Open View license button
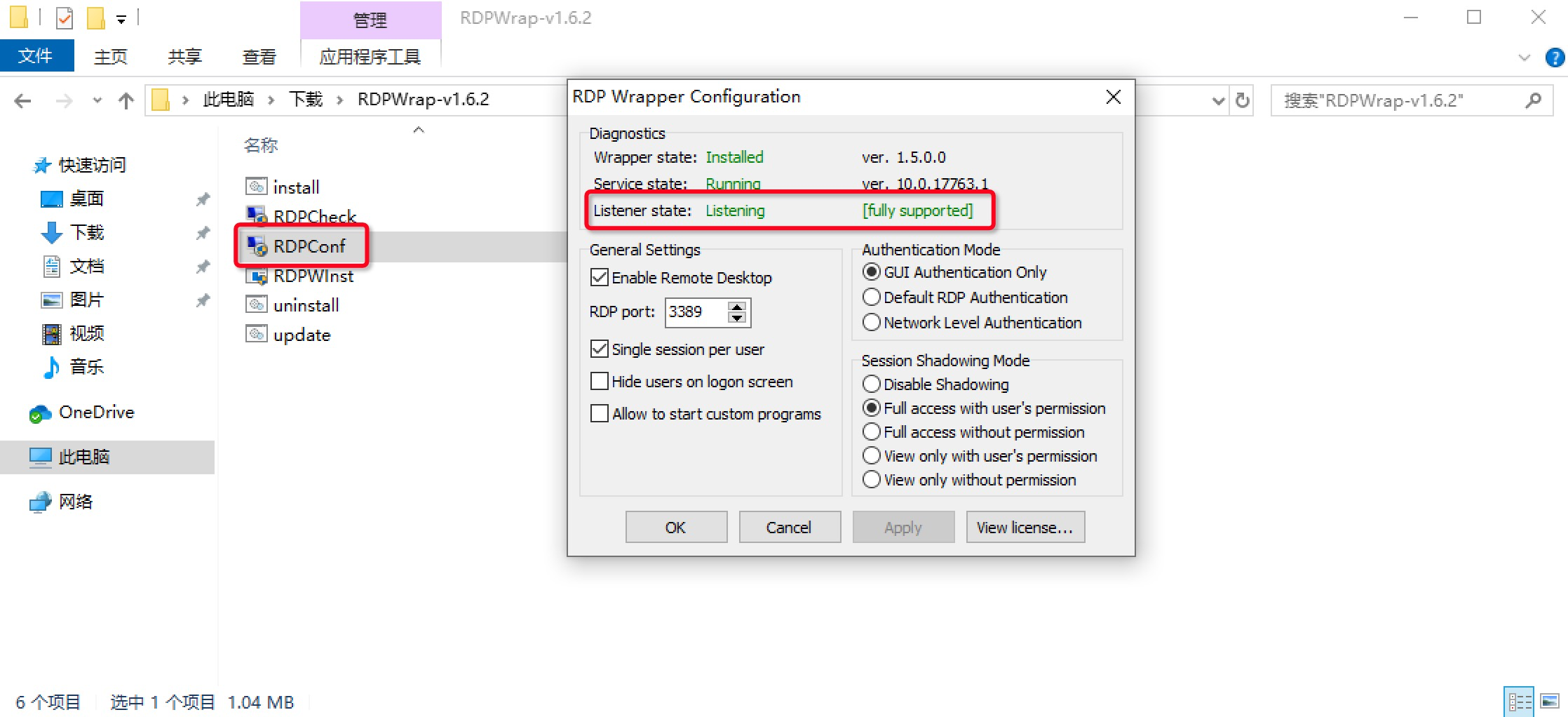This screenshot has height=717, width=1568. click(1025, 527)
